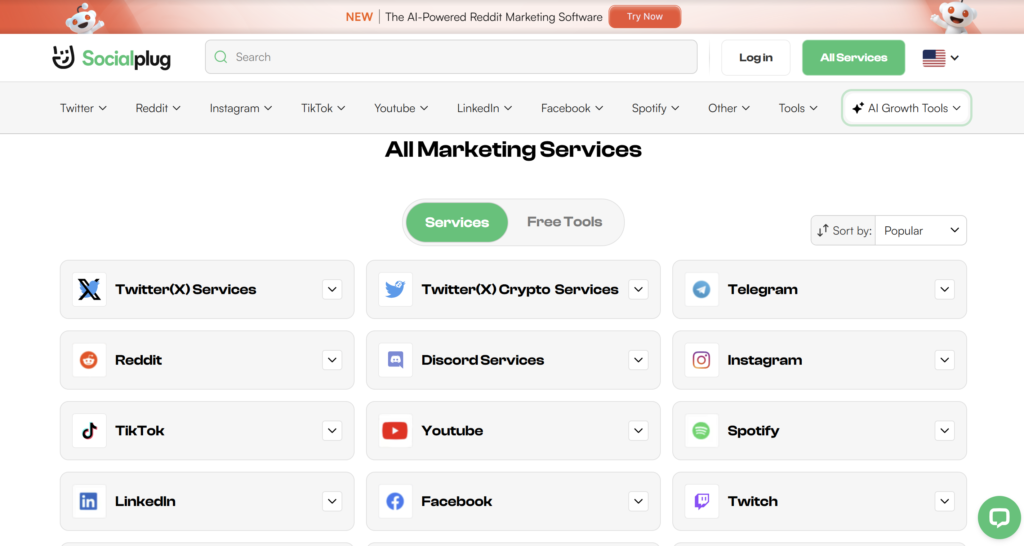Click the Instagram camera icon

click(x=701, y=360)
